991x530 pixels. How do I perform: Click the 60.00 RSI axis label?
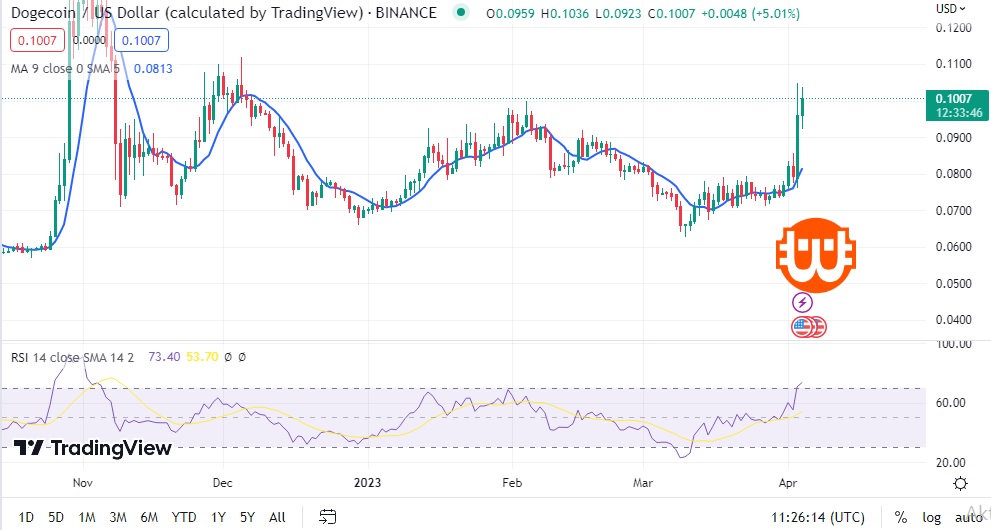pos(950,402)
